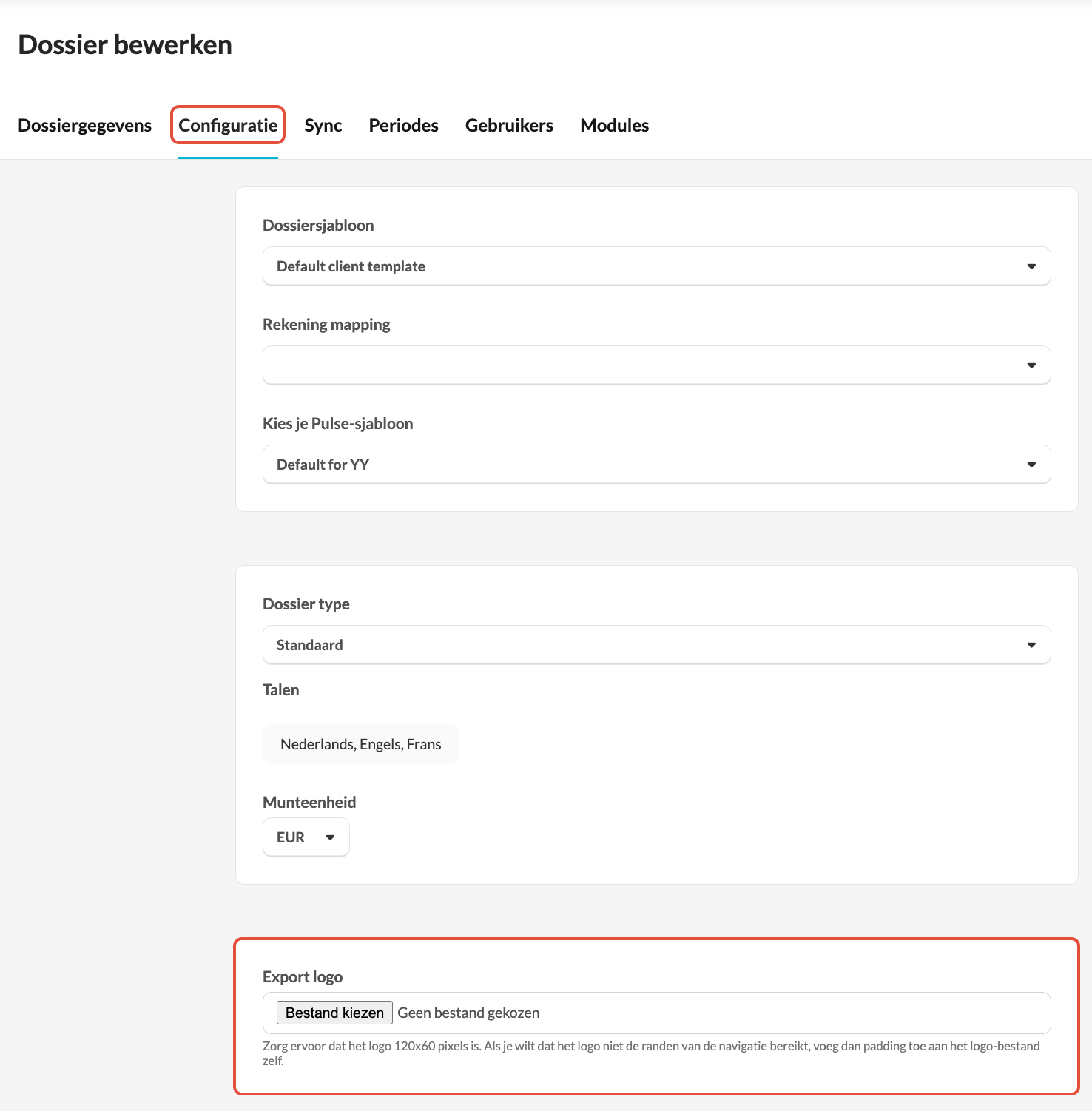1092x1111 pixels.
Task: Click the Dossiersjabloon dropdown arrow icon
Action: pos(1031,266)
